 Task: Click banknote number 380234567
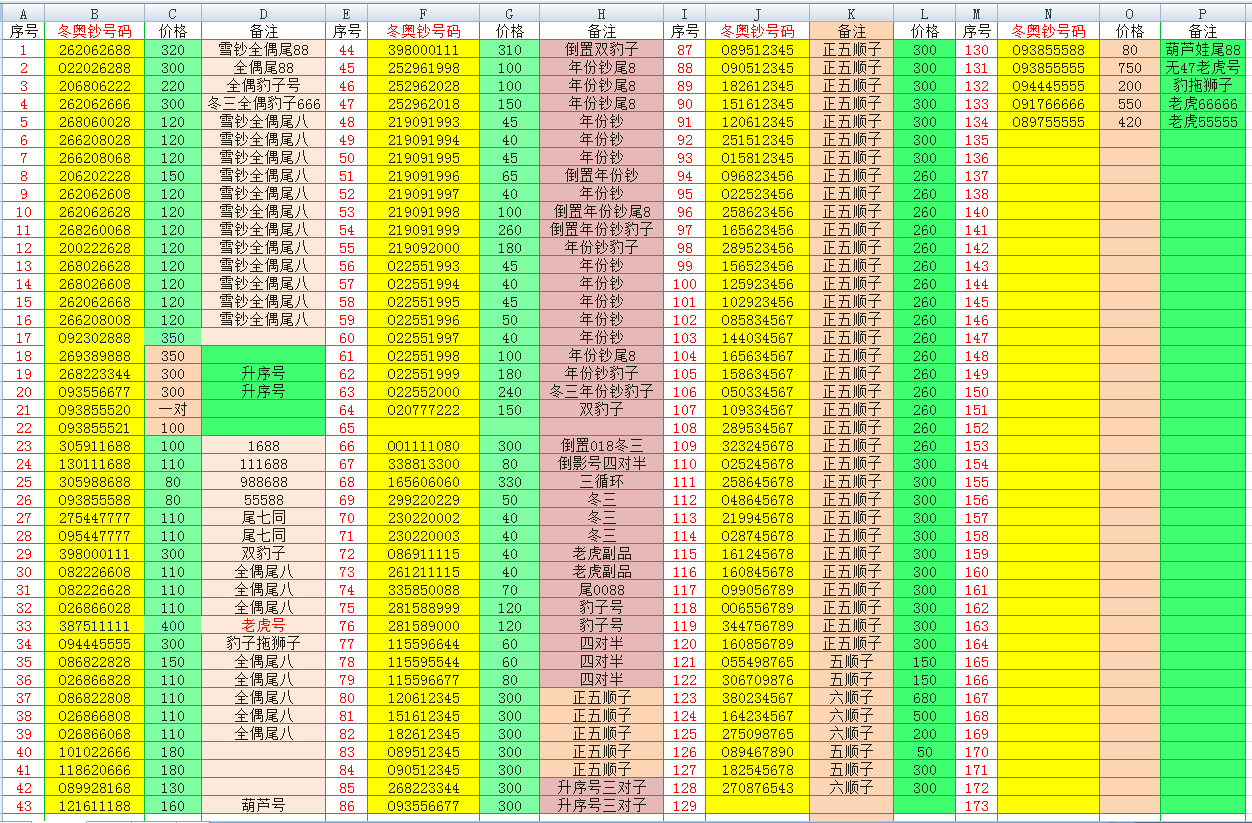[757, 698]
